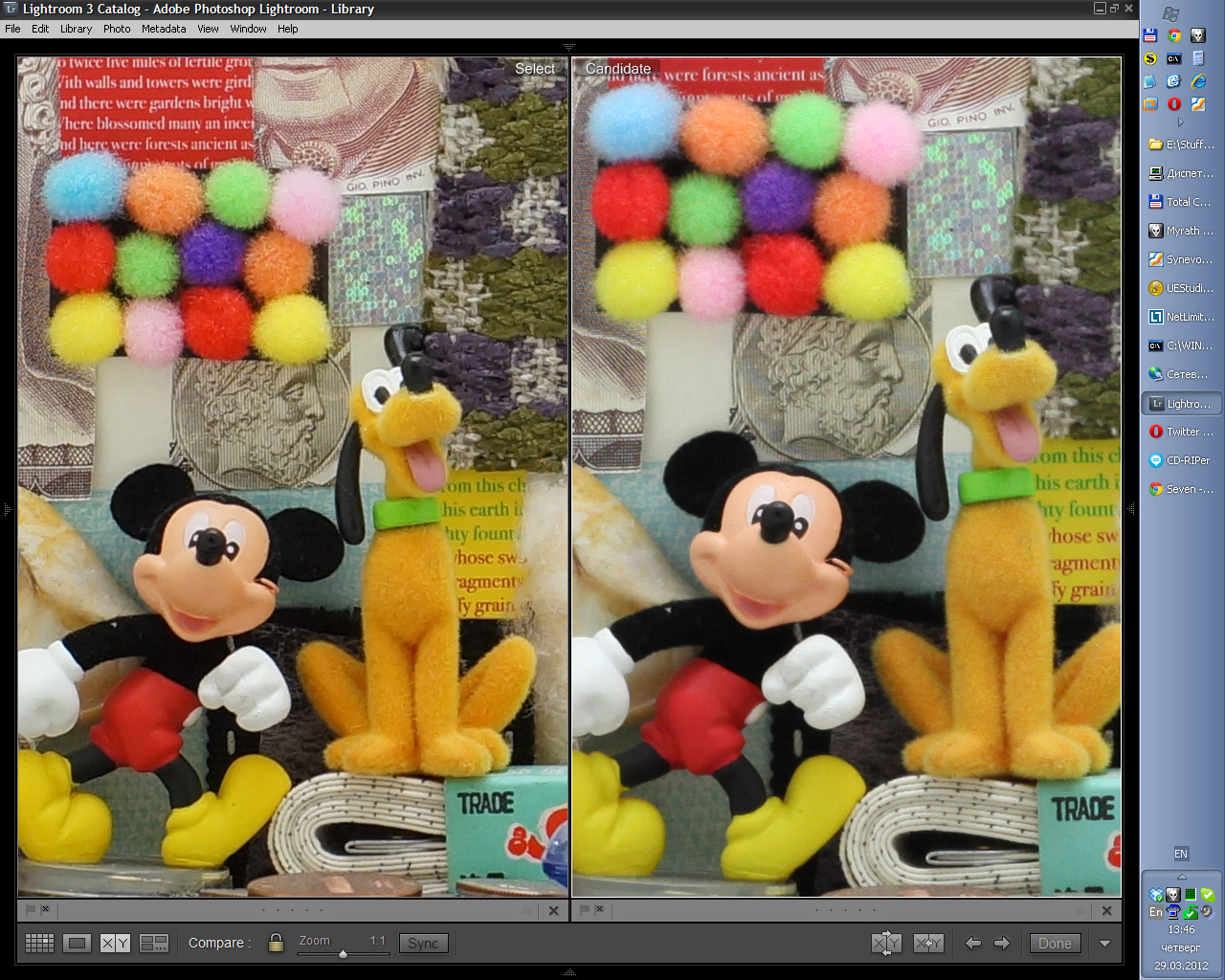Launch the command prompt from quick launch
The width and height of the screenshot is (1225, 980).
(x=1174, y=58)
